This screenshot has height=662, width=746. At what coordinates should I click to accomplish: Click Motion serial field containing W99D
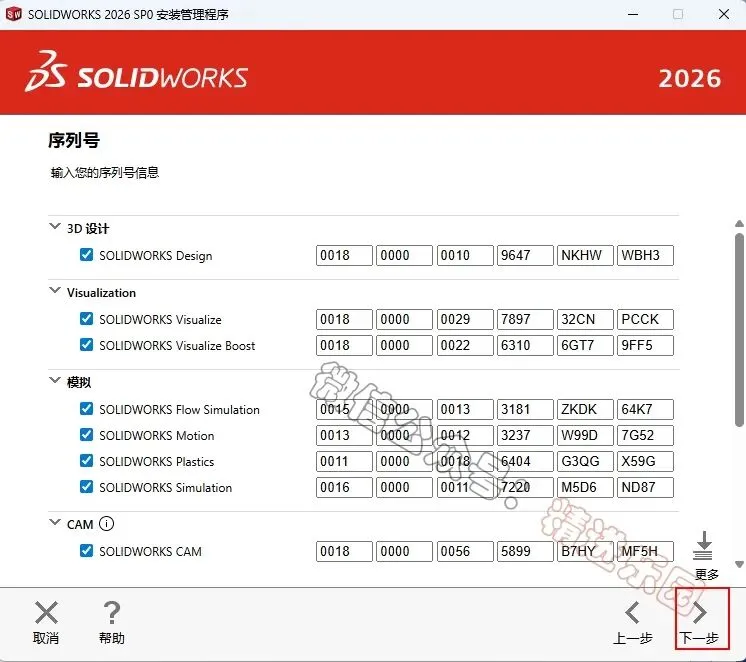pos(585,435)
